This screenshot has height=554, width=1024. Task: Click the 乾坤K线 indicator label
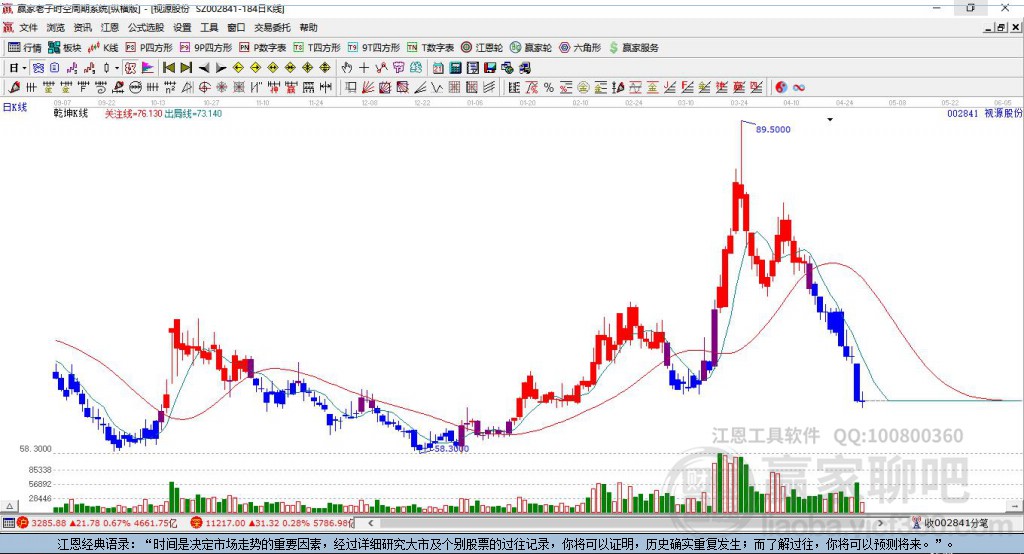point(71,113)
